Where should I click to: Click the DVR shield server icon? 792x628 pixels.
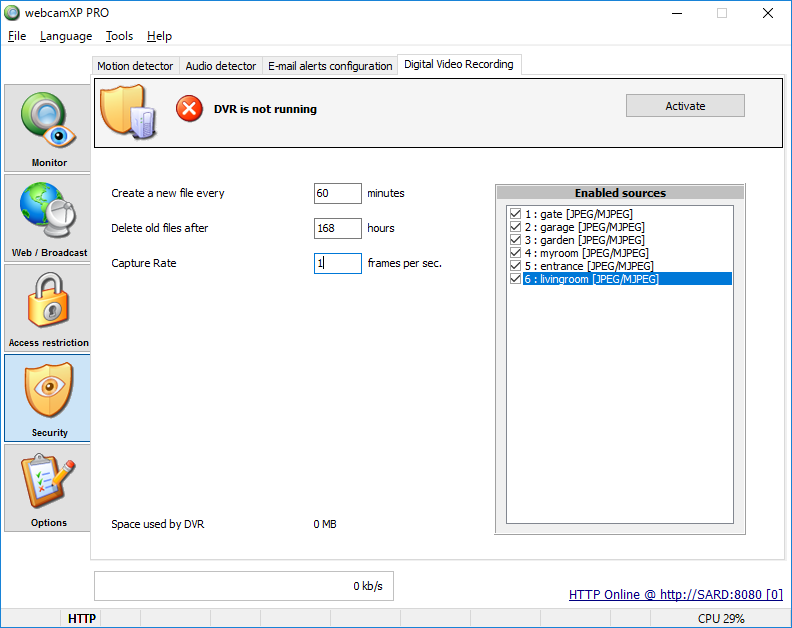click(129, 112)
